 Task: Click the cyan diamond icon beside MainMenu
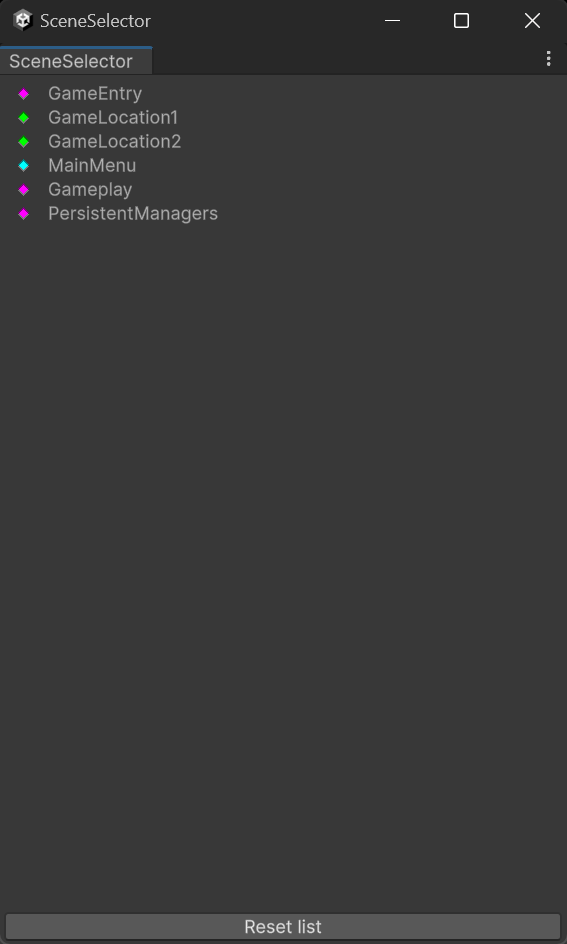coord(23,166)
